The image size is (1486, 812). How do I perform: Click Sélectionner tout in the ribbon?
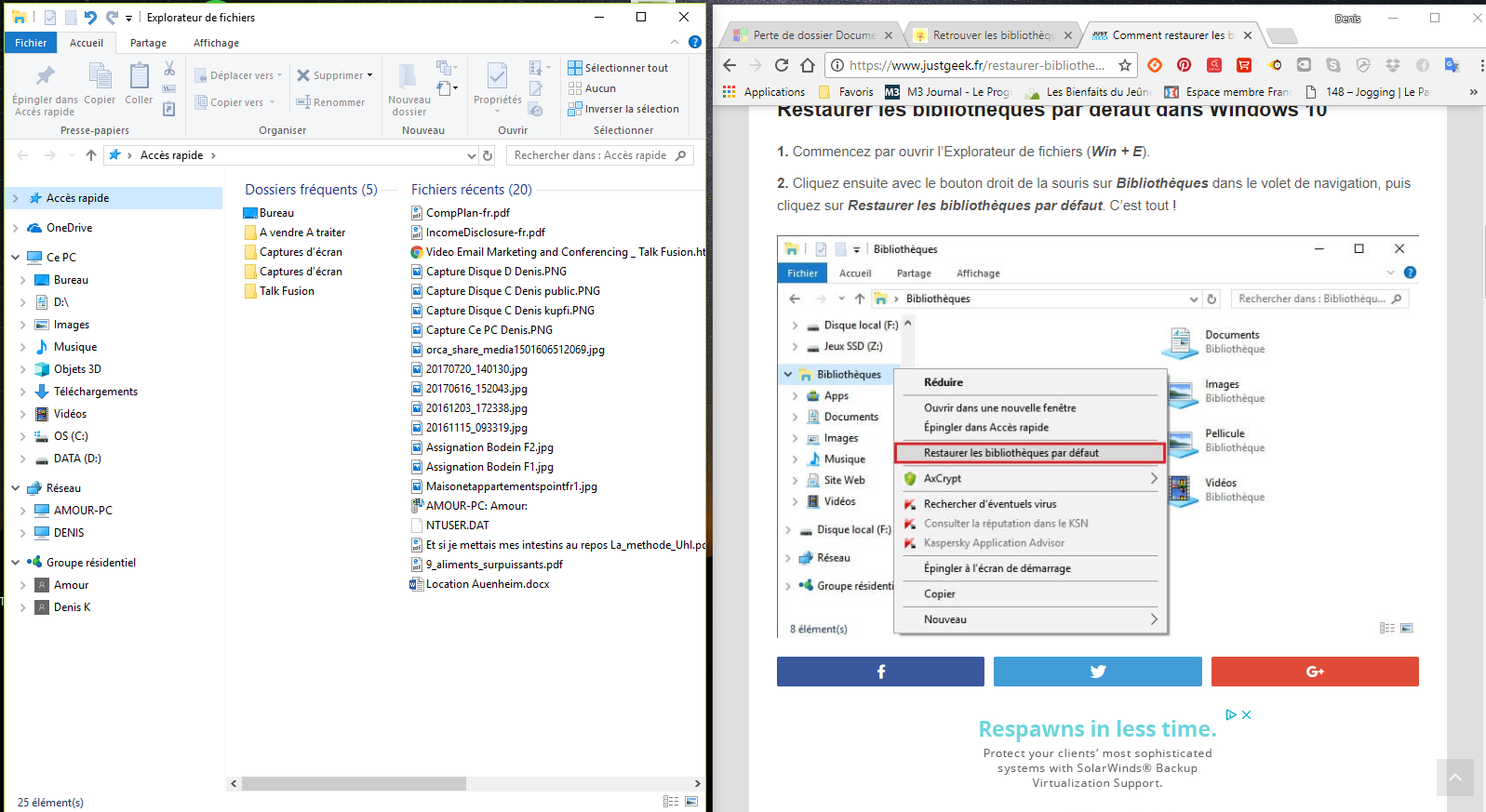tap(618, 68)
